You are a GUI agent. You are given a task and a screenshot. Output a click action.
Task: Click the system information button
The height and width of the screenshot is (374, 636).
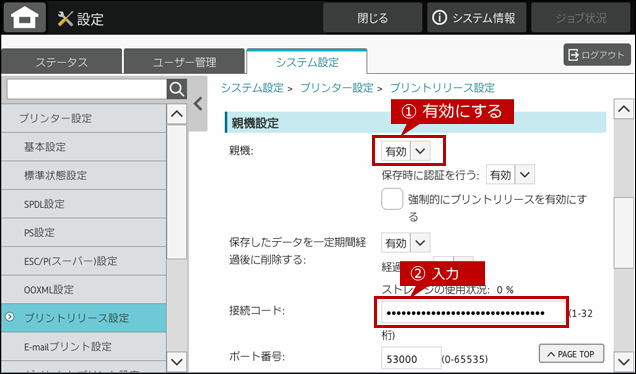(476, 18)
